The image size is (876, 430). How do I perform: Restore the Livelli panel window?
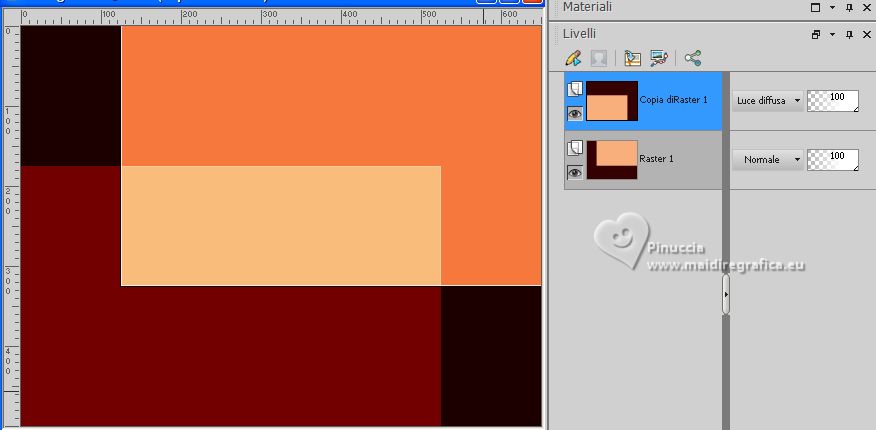click(816, 35)
